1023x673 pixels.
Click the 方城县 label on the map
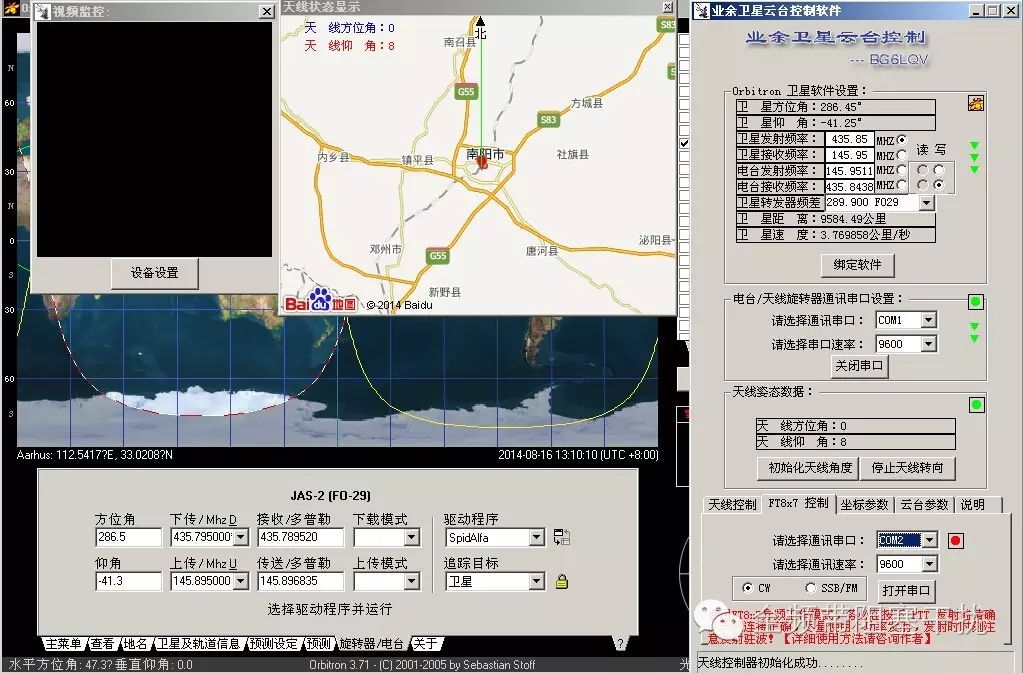tap(587, 103)
